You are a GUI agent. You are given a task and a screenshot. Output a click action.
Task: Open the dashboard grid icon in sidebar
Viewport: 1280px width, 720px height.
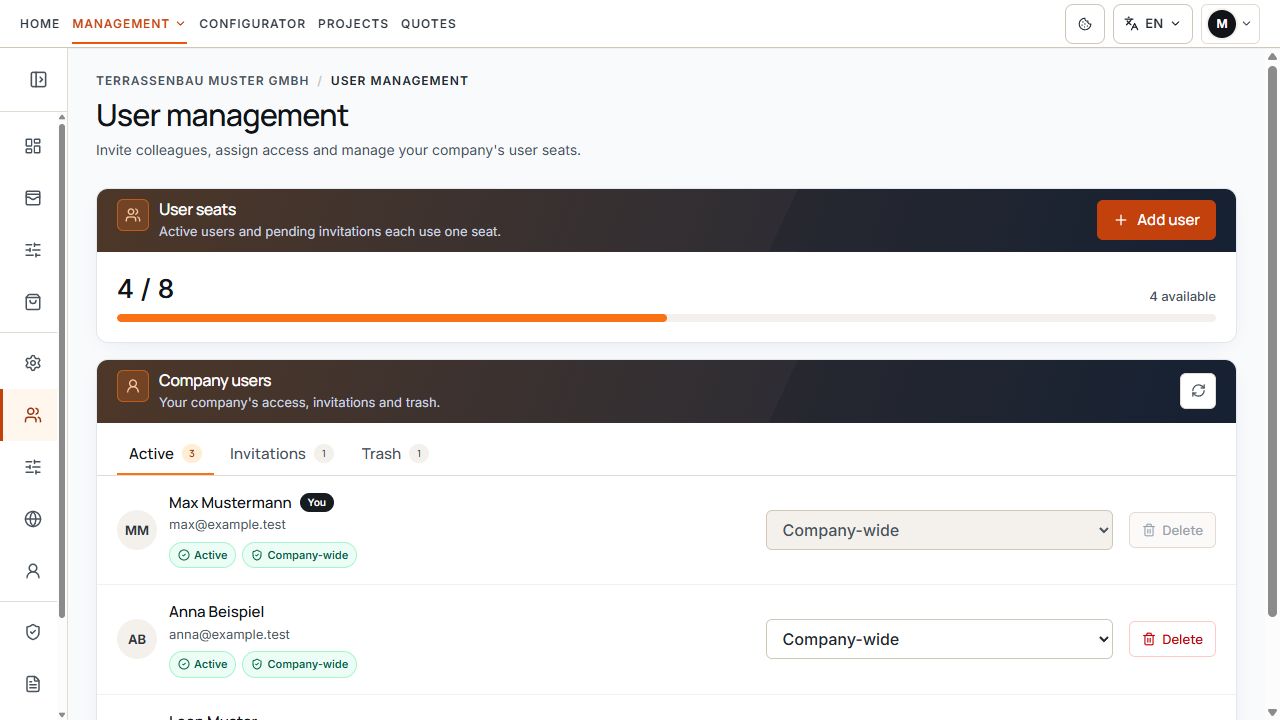(x=33, y=146)
